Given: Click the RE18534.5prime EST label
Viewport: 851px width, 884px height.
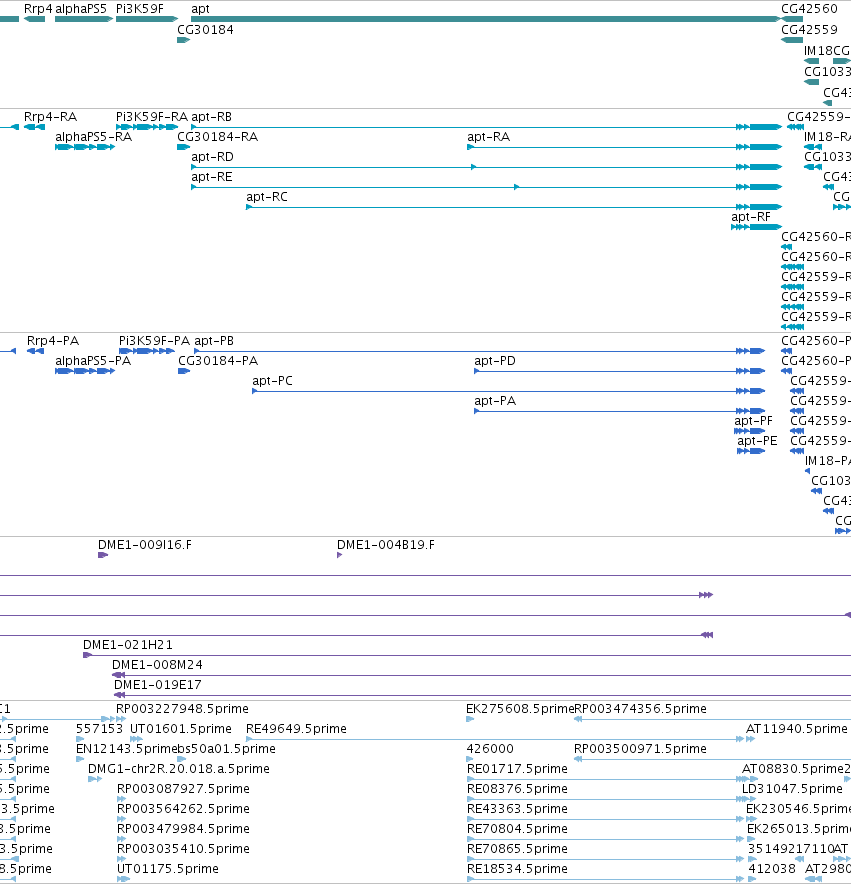Looking at the screenshot, I should pyautogui.click(x=517, y=869).
